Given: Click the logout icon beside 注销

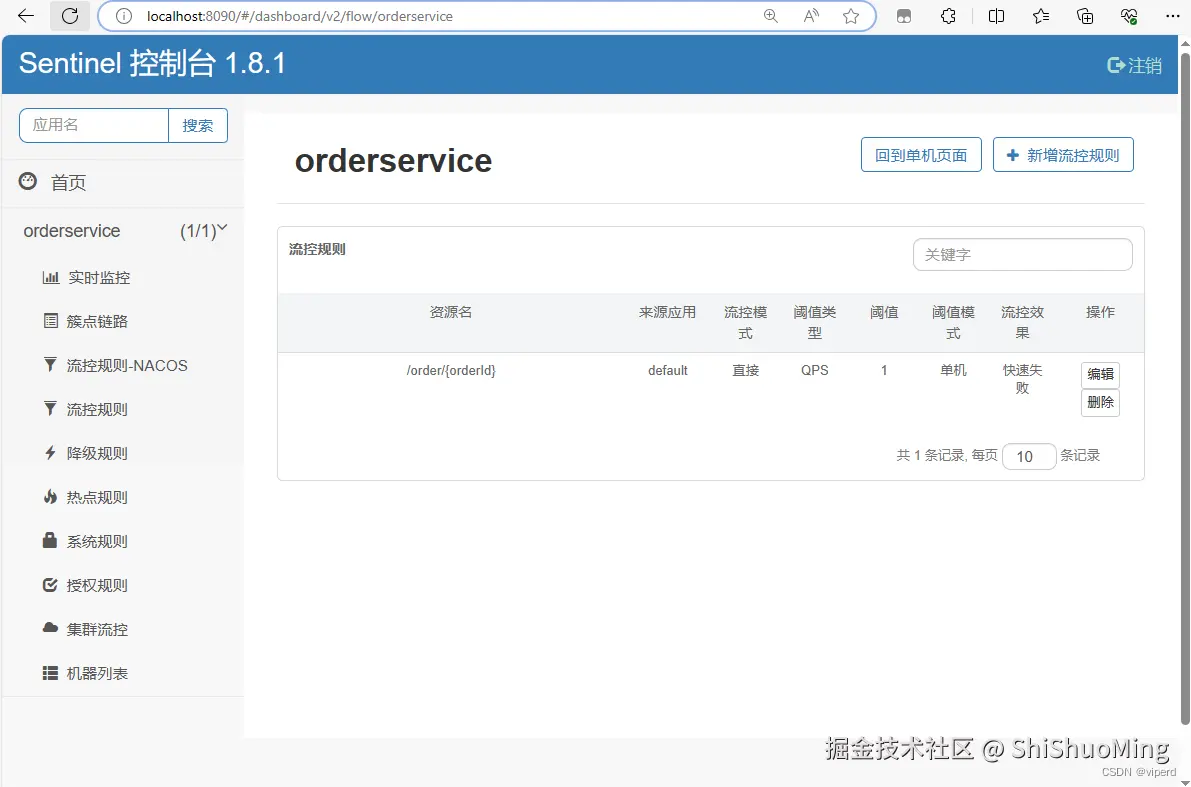Looking at the screenshot, I should [1116, 65].
